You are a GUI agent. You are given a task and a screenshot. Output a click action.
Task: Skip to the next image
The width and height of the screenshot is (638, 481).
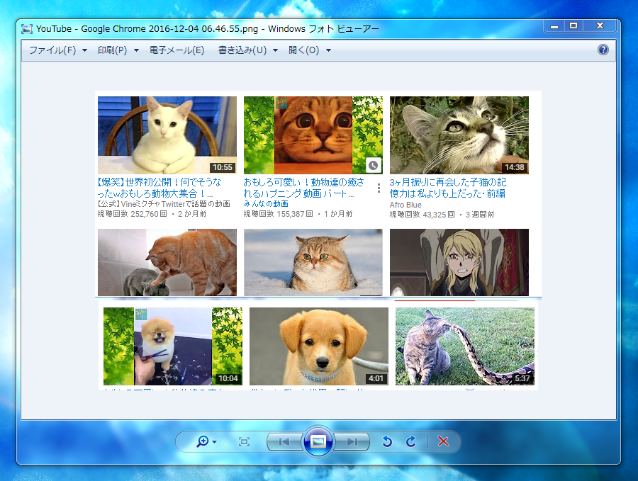350,441
